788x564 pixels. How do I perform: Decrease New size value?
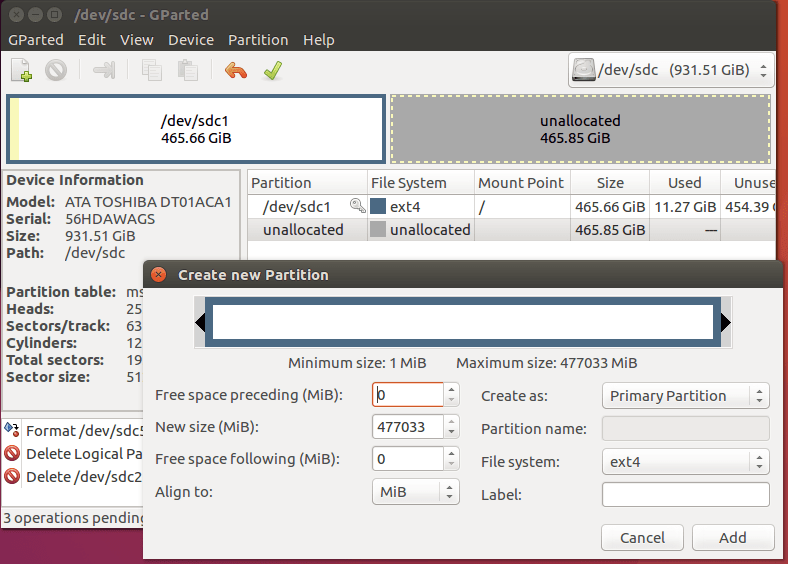tap(451, 433)
